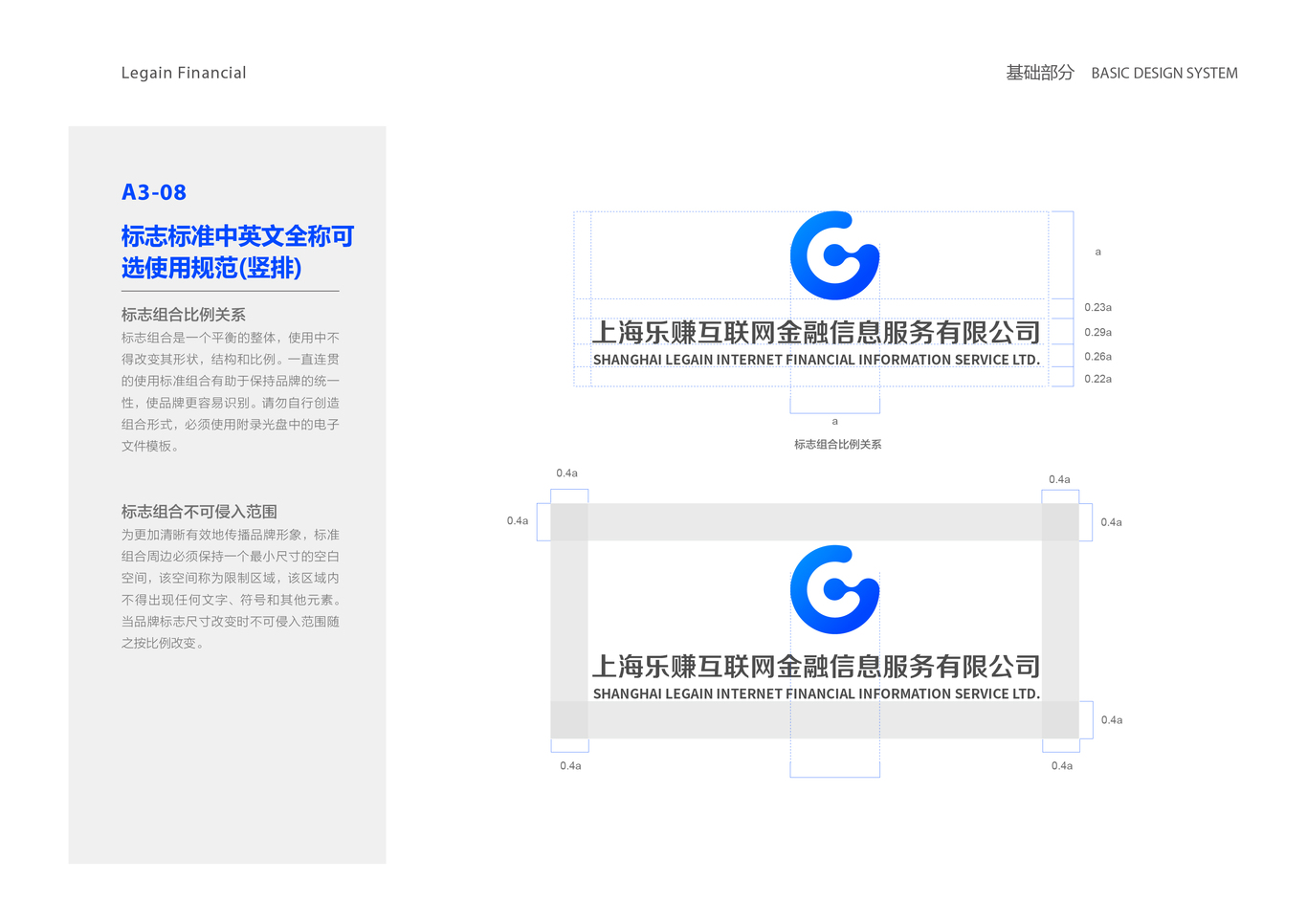The width and height of the screenshot is (1307, 924).
Task: Click the '标志组合比例关系' caption under the proportion diagram
Action: [838, 445]
